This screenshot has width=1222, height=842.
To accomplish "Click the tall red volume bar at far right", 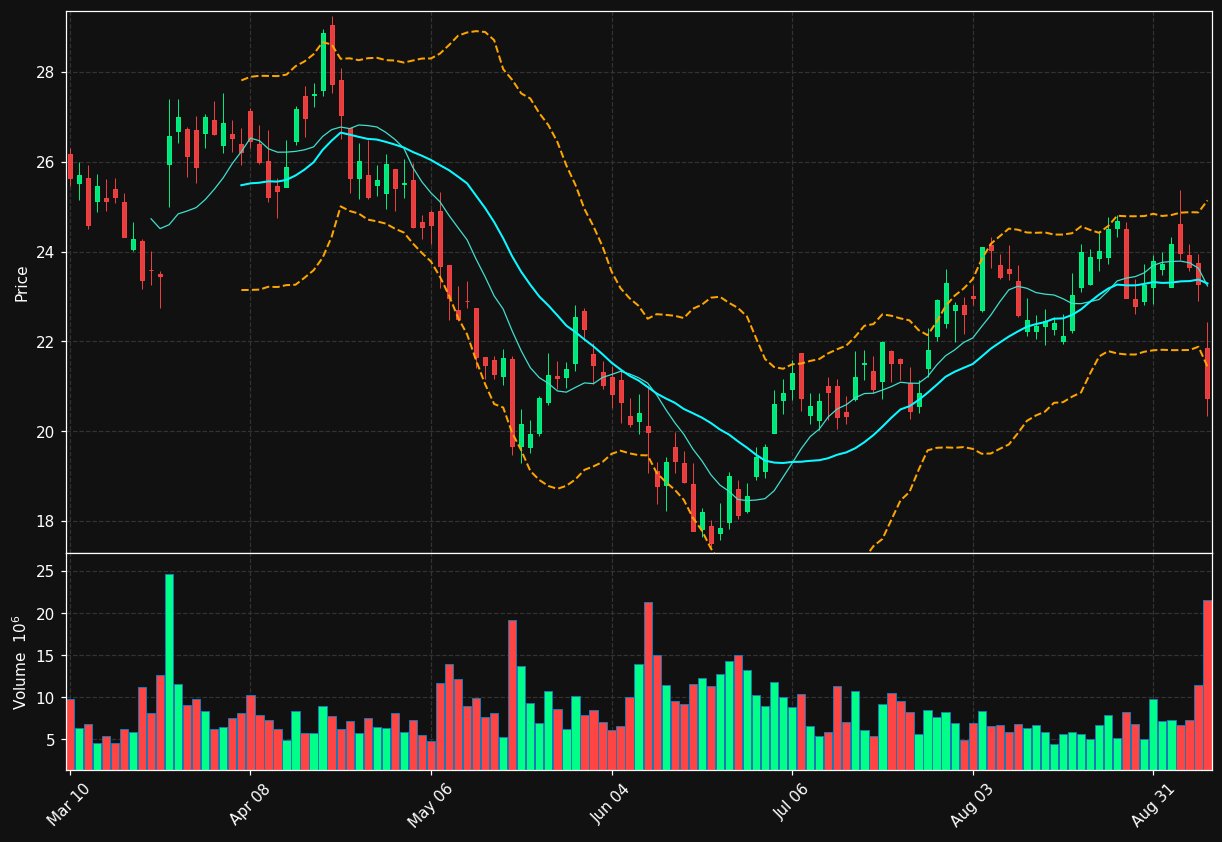I will tap(1207, 685).
